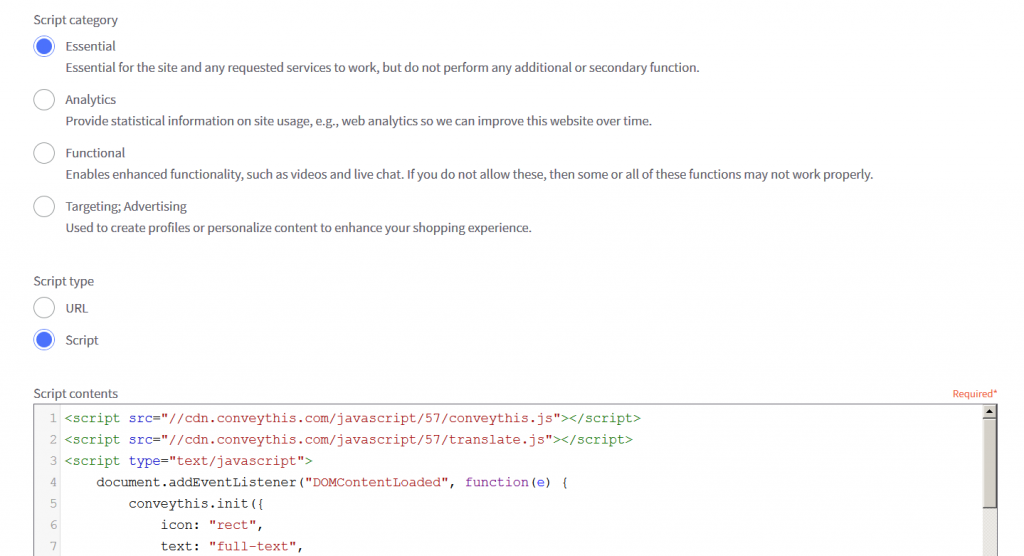Select the Essential script category radio button
This screenshot has height=556, width=1024.
(44, 46)
